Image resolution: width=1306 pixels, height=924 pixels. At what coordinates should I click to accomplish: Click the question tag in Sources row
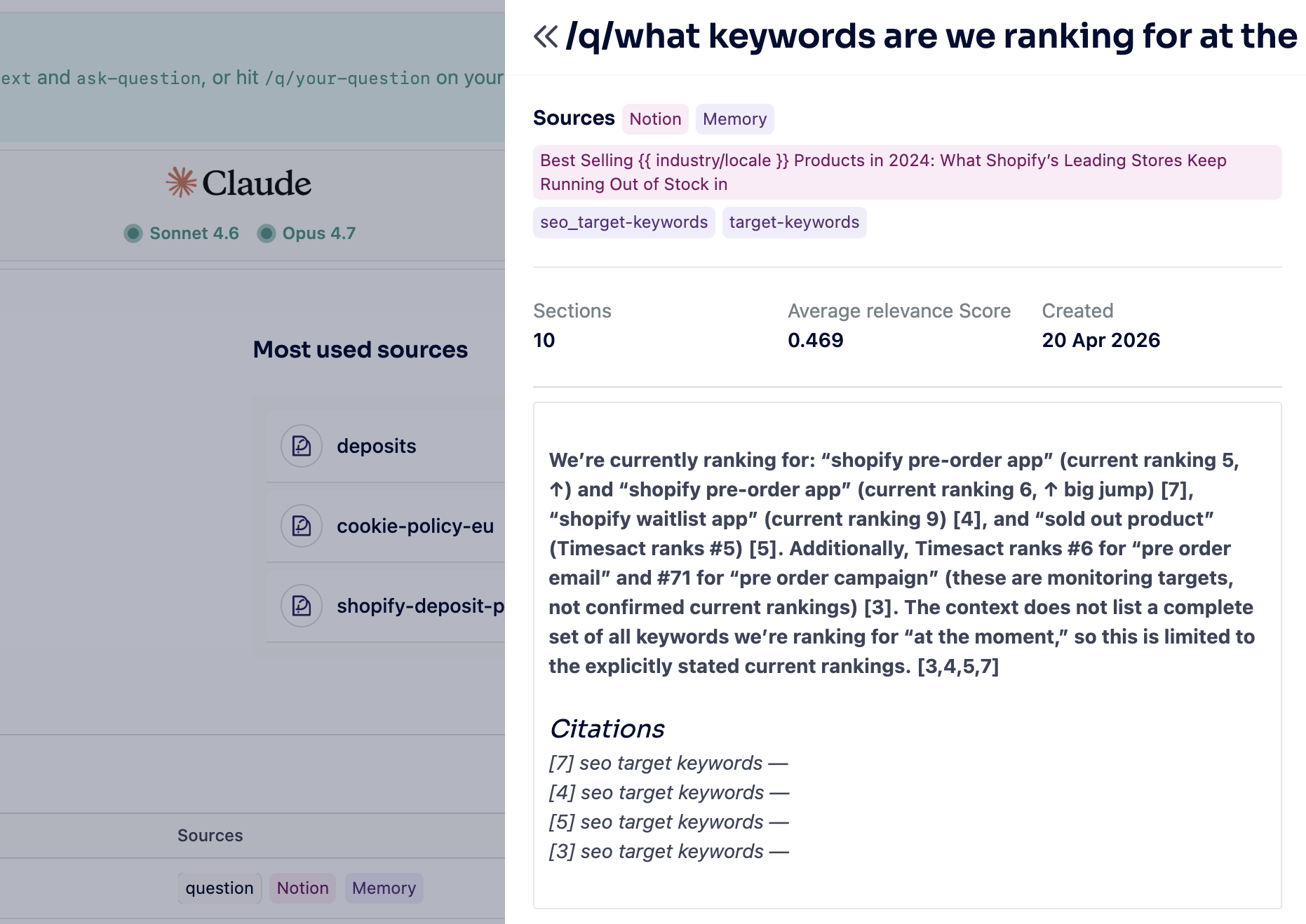tap(220, 888)
